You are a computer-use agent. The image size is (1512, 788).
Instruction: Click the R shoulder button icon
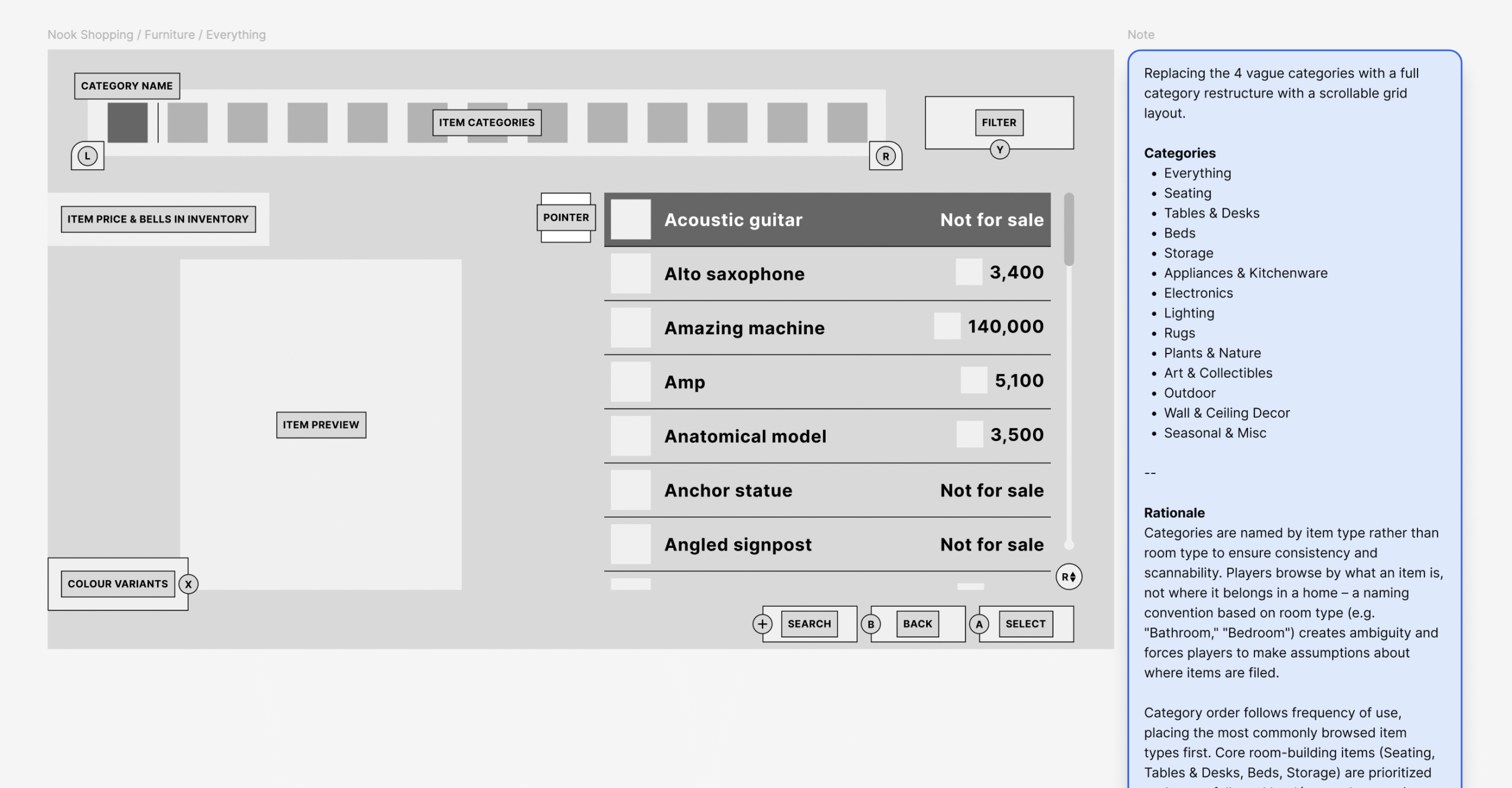tap(885, 156)
